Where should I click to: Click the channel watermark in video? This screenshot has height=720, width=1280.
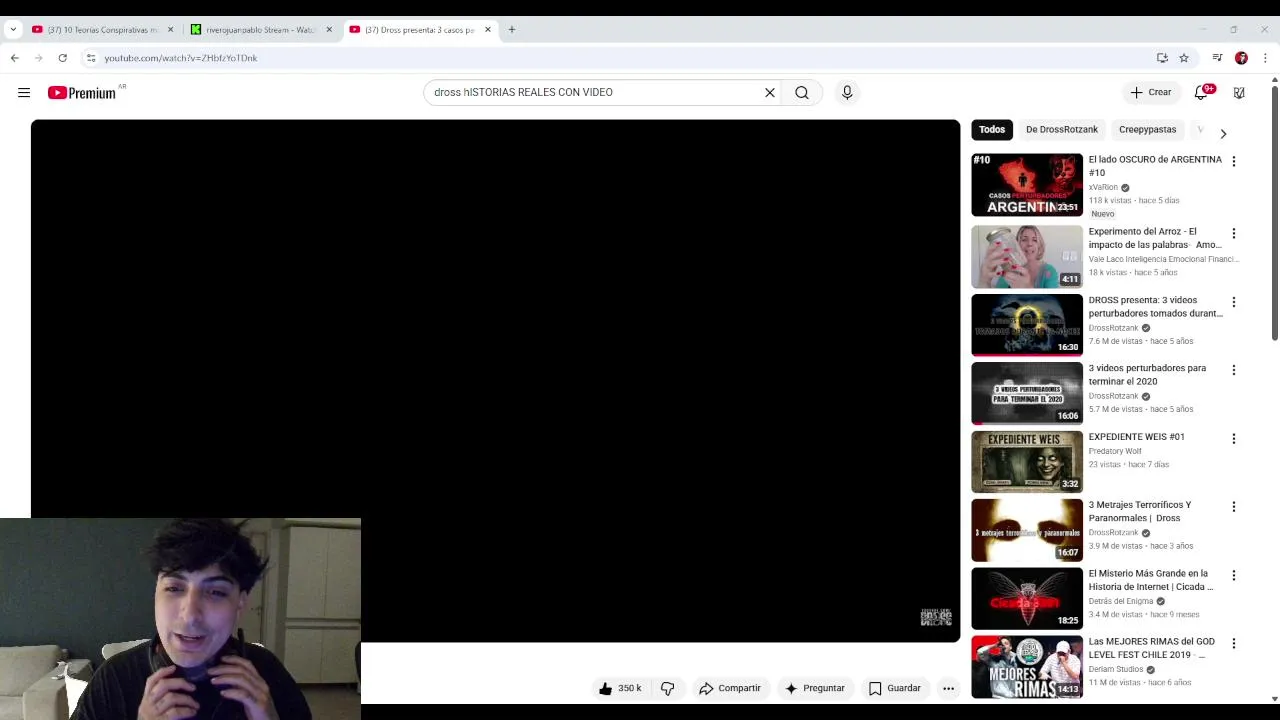[936, 617]
